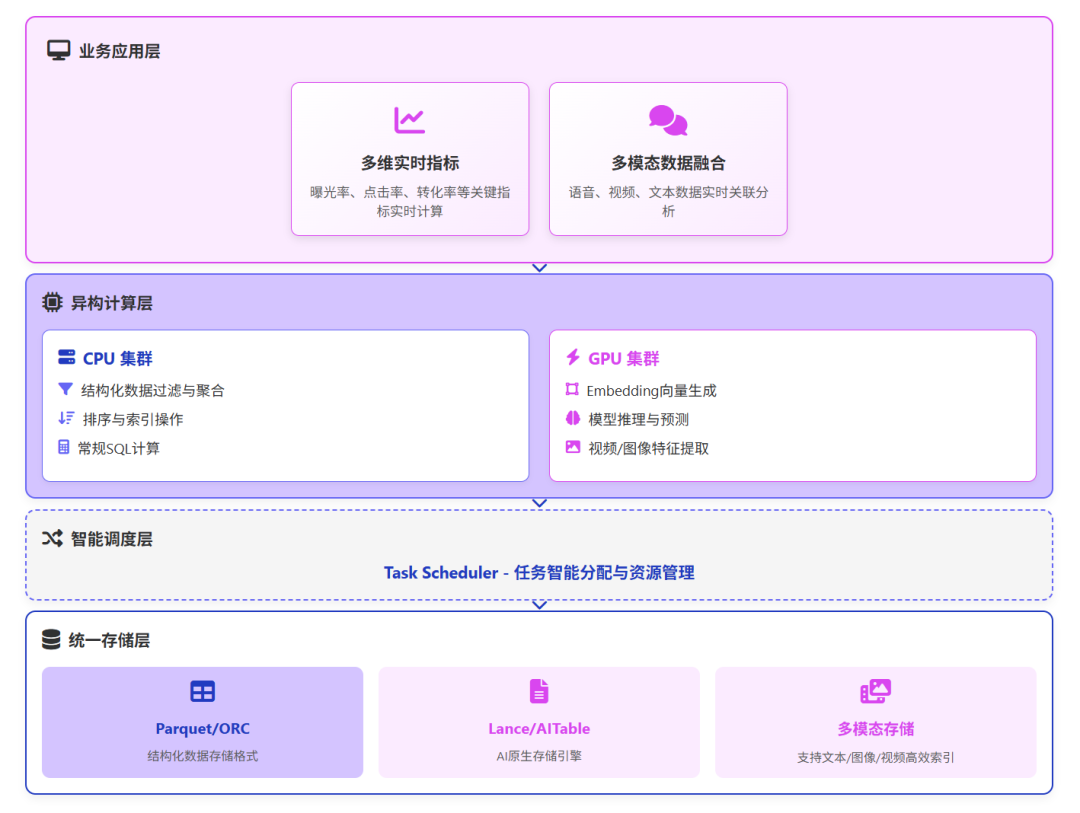This screenshot has width=1080, height=813.
Task: Click the down arrow above 统一存储层
Action: pyautogui.click(x=540, y=604)
